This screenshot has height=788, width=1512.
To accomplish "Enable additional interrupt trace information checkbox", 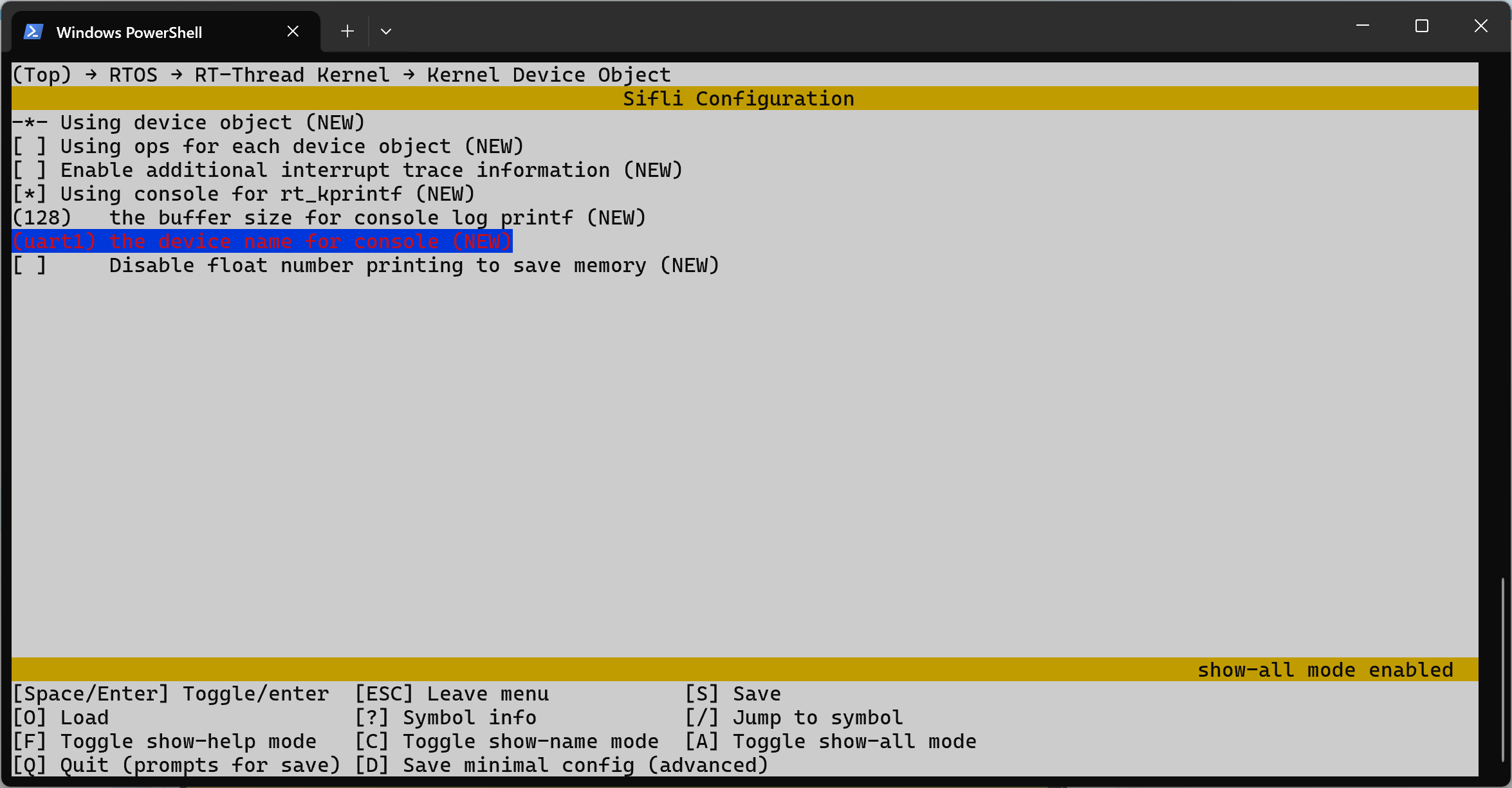I will point(30,170).
